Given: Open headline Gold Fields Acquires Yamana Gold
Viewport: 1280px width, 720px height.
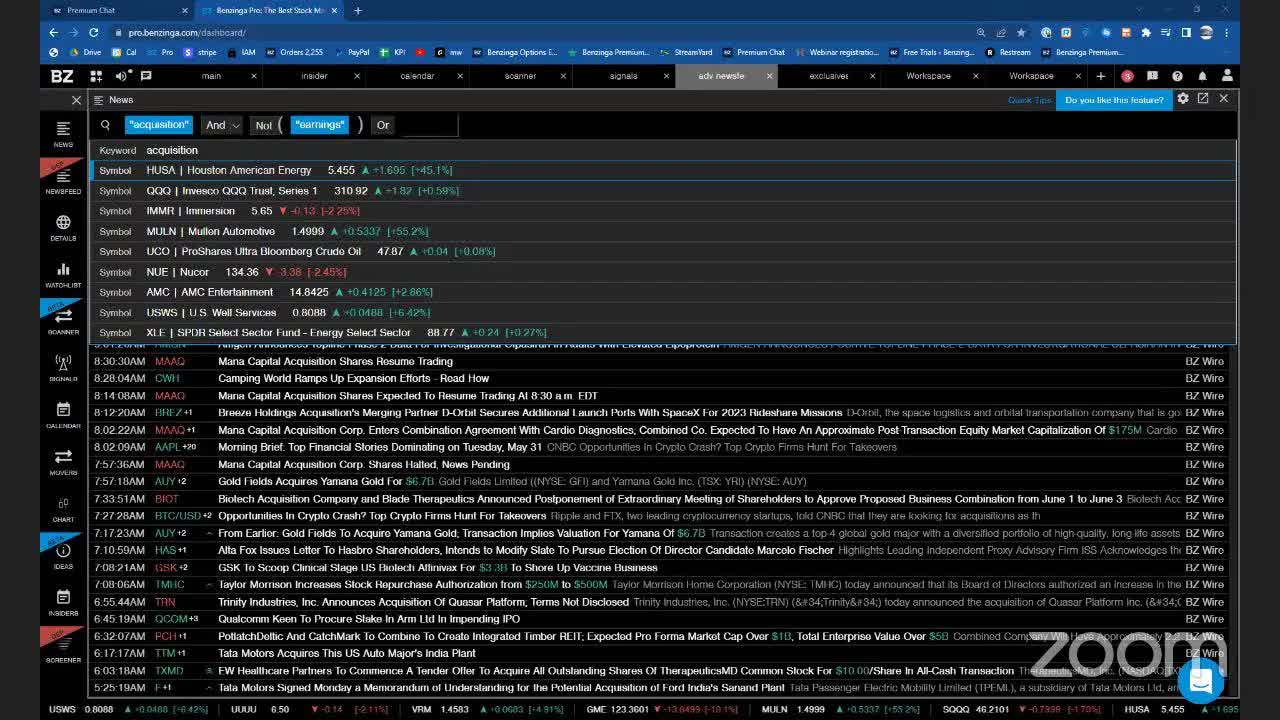Looking at the screenshot, I should (x=325, y=481).
